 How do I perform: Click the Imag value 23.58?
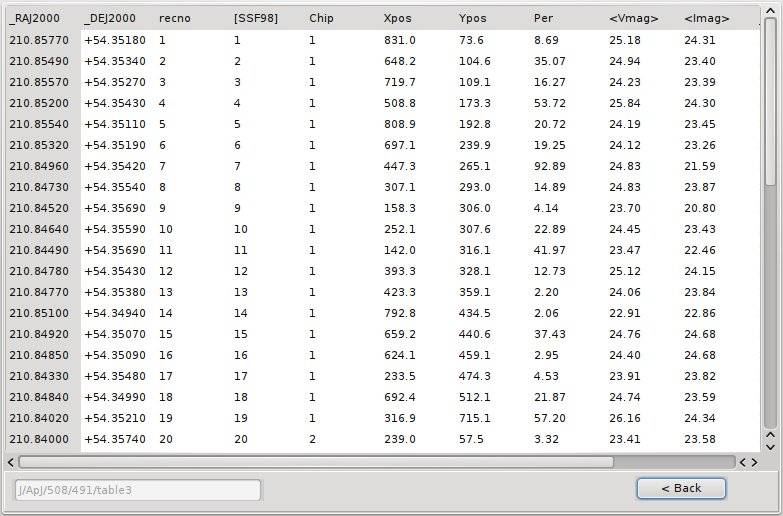point(700,439)
